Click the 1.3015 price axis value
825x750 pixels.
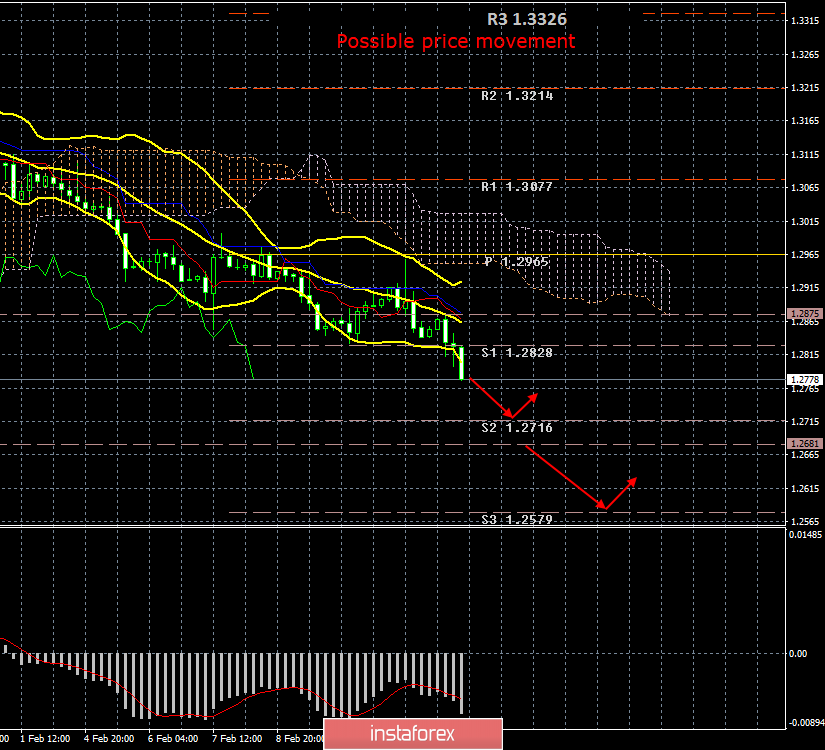pyautogui.click(x=805, y=222)
